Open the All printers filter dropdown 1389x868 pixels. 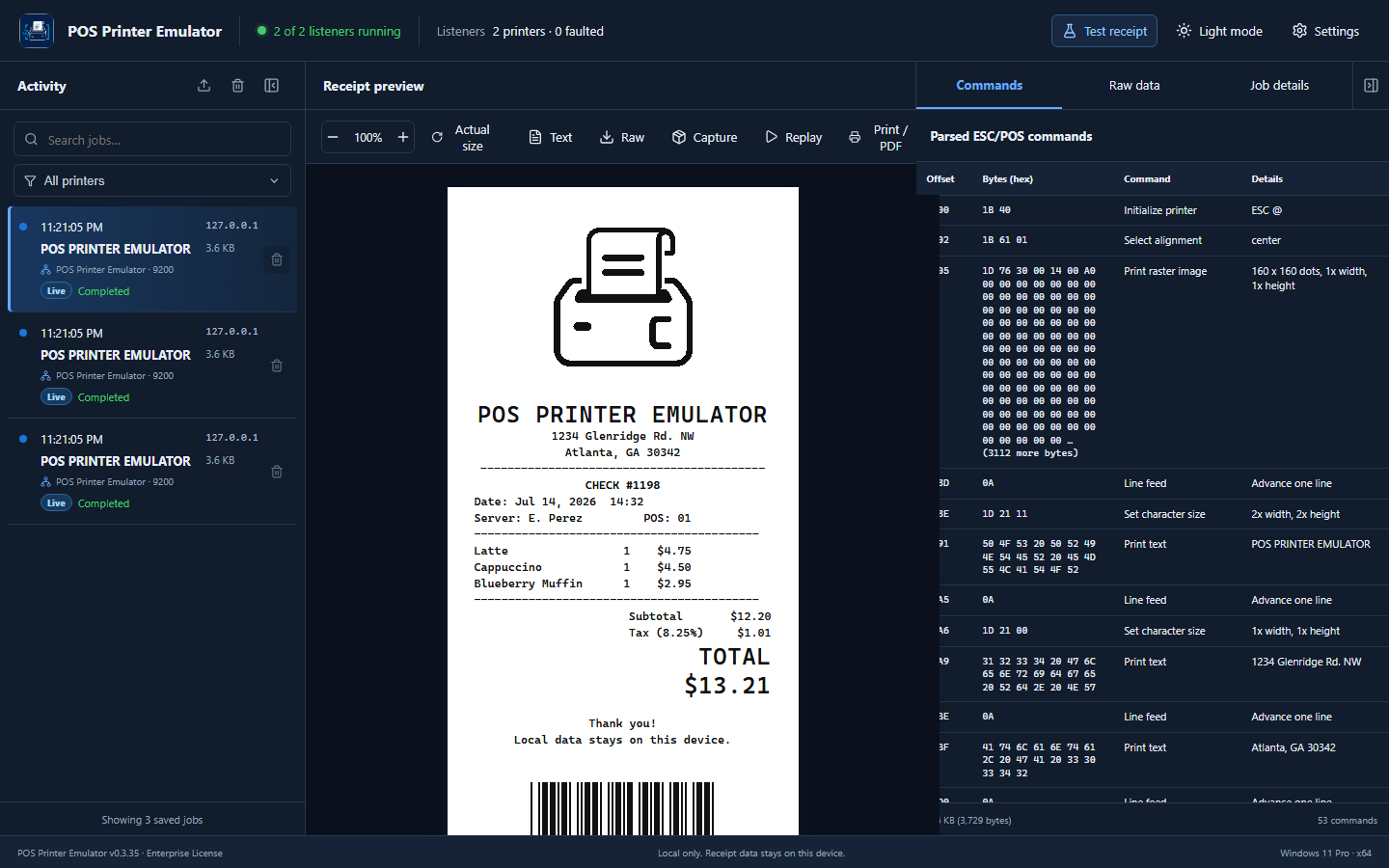(152, 180)
